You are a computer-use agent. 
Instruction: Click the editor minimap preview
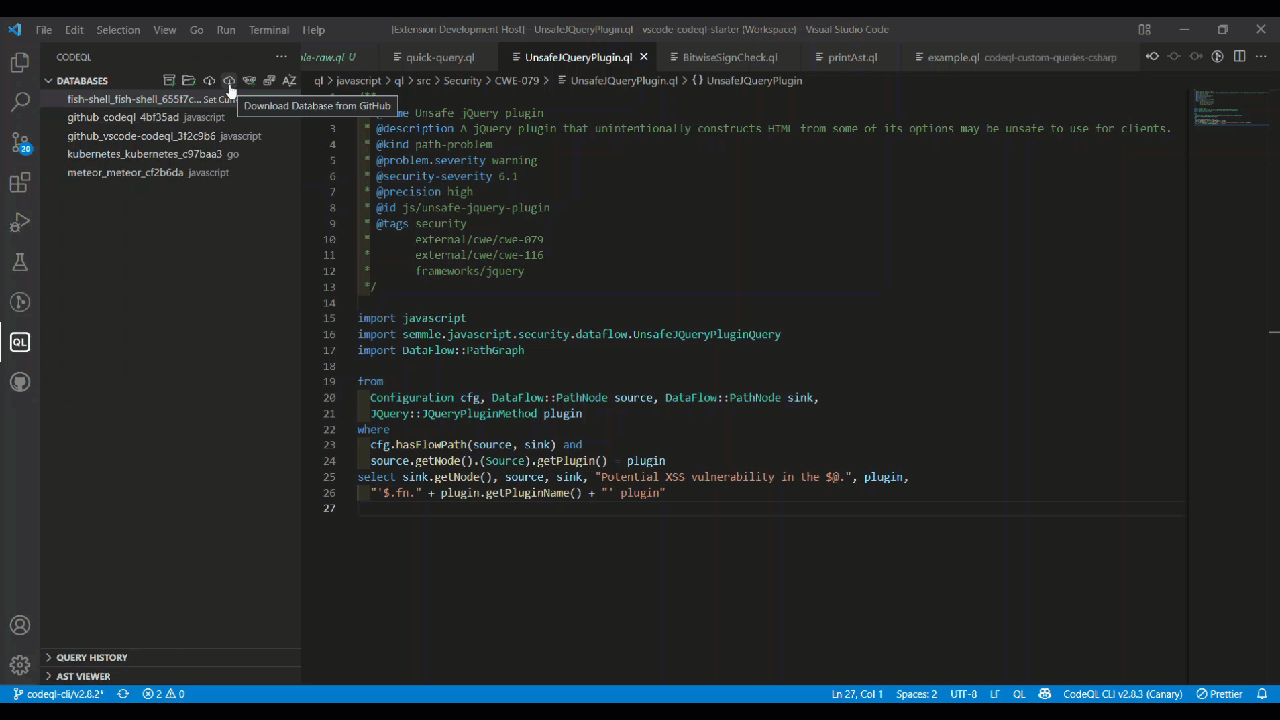click(1216, 105)
